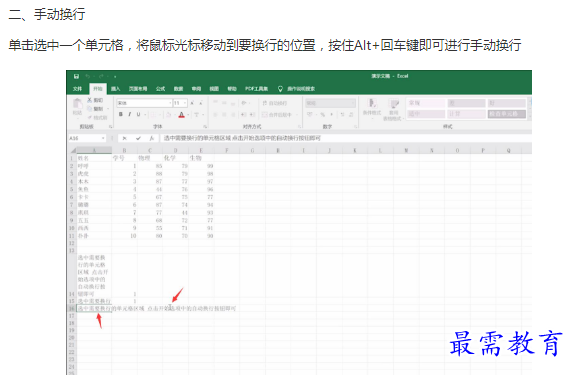571x375 pixels.
Task: Open the File (文件) tab
Action: coord(78,88)
